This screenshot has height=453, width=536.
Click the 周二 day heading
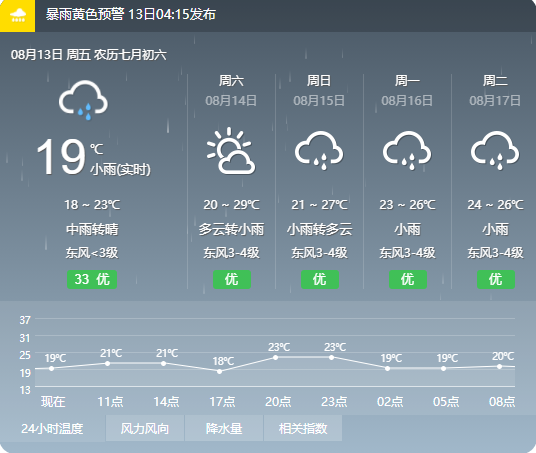point(495,81)
